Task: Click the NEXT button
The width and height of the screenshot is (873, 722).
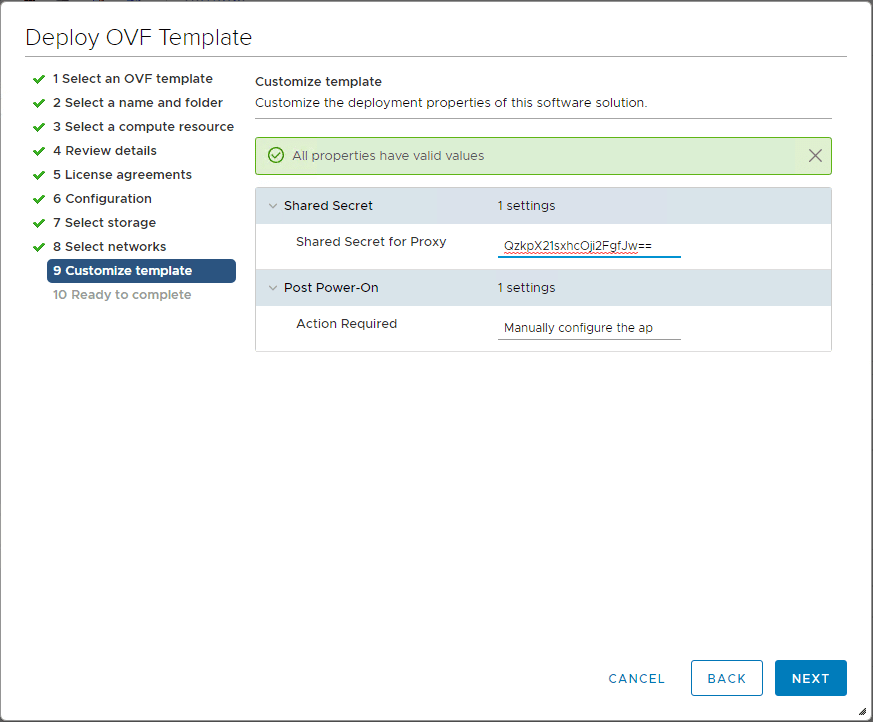Action: [810, 678]
